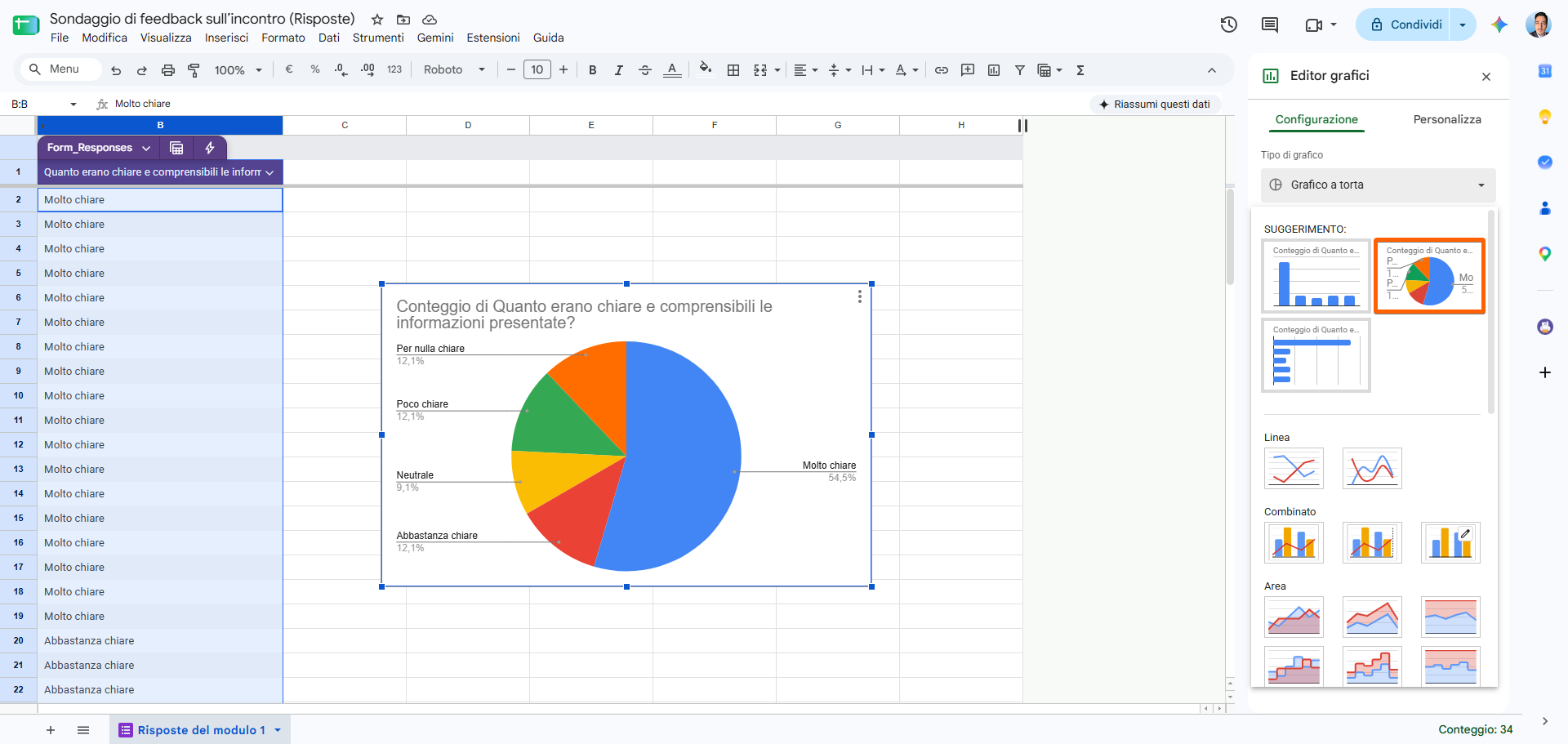1568x744 pixels.
Task: Insert a comment via toolbar icon
Action: pyautogui.click(x=968, y=70)
